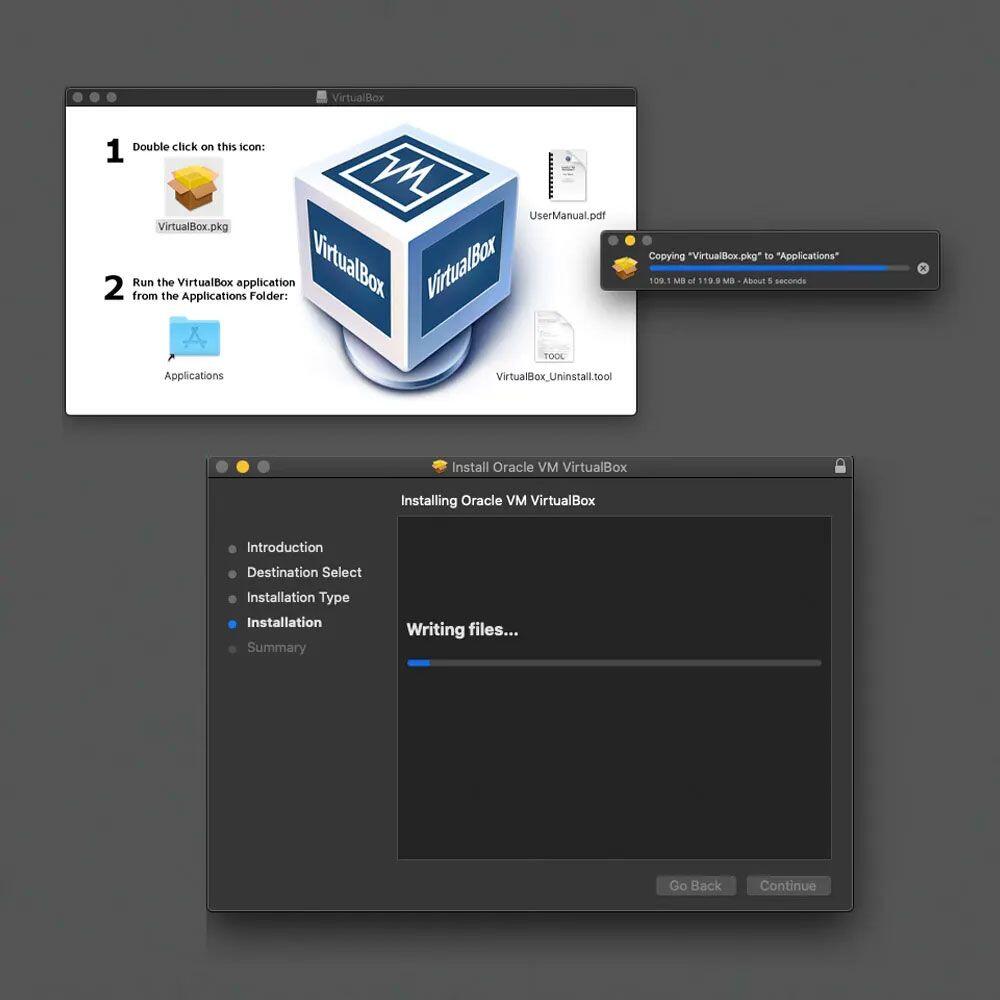Click the Copying "VirtualBox.pkg" to "Applications" text
1000x1000 pixels.
[x=744, y=256]
